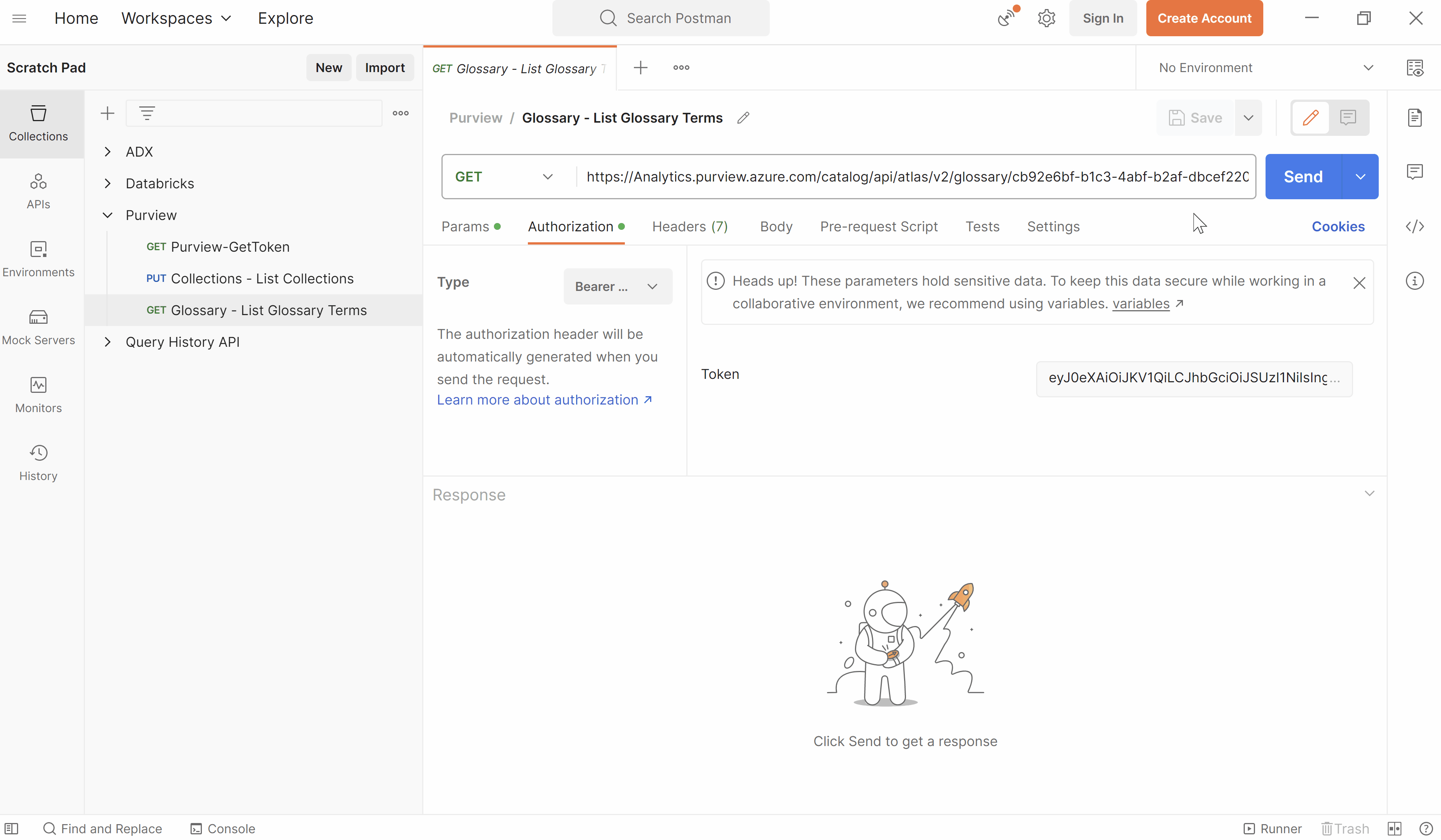Toggle the sidebar icon in status bar
The image size is (1441, 840).
point(11,829)
